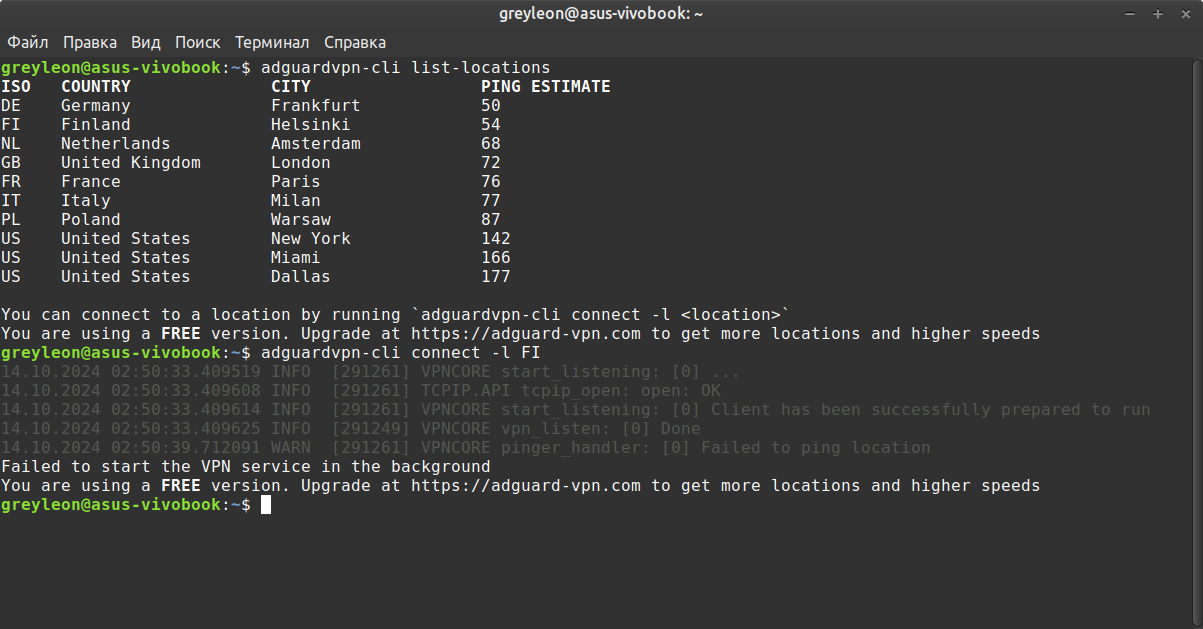
Task: Maximize the terminal window
Action: [x=1157, y=14]
